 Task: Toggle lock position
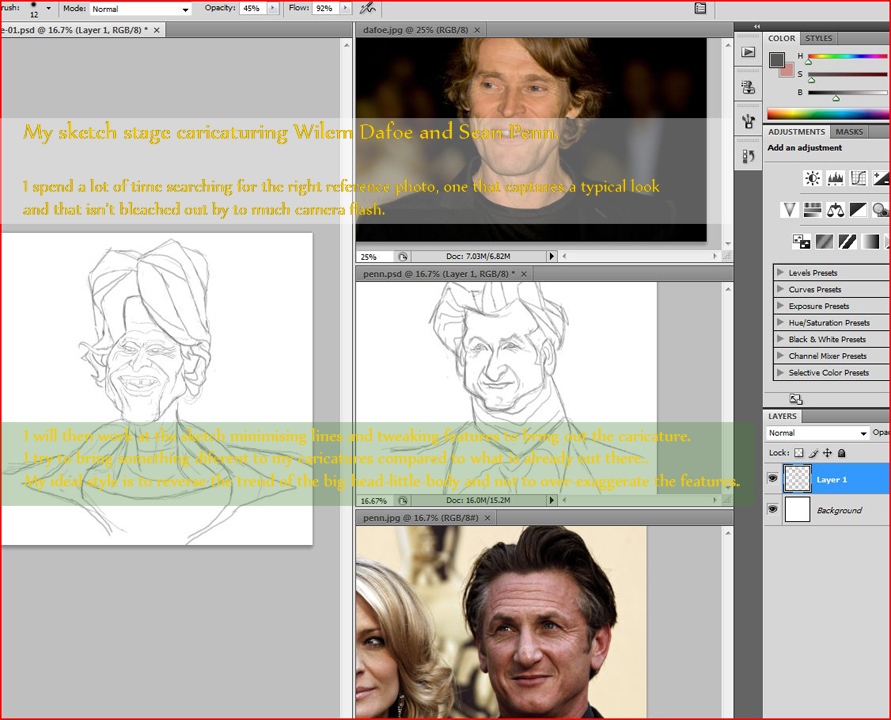827,453
